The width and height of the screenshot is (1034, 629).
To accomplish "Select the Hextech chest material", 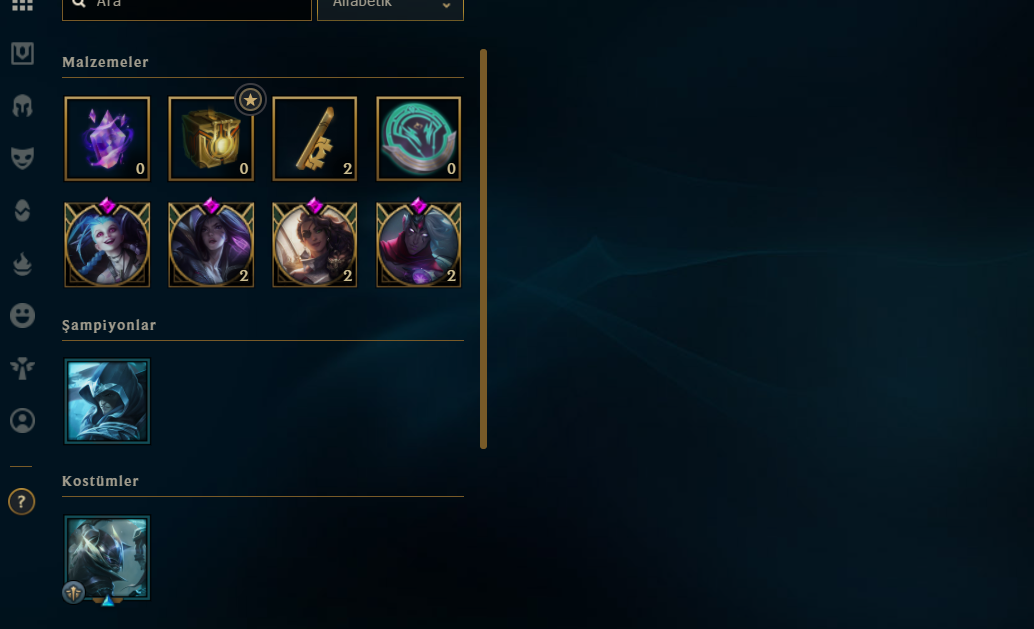I will 211,139.
